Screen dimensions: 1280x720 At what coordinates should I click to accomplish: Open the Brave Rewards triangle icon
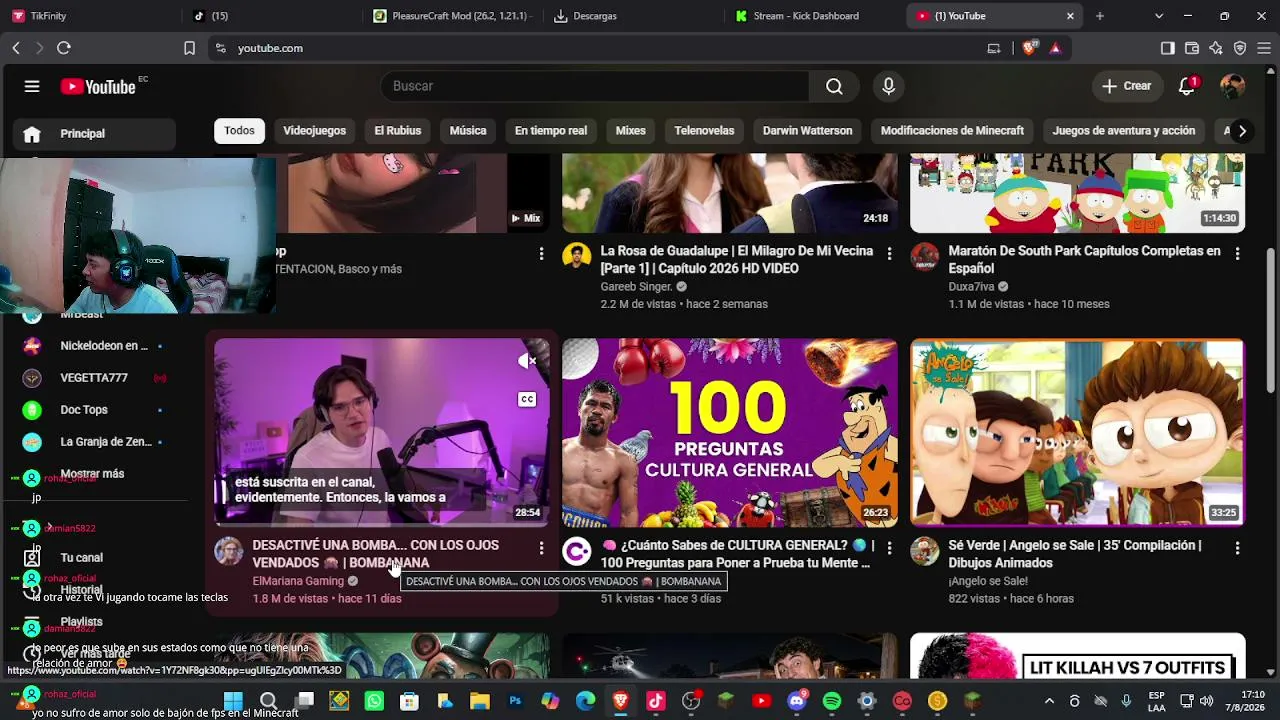[1055, 48]
